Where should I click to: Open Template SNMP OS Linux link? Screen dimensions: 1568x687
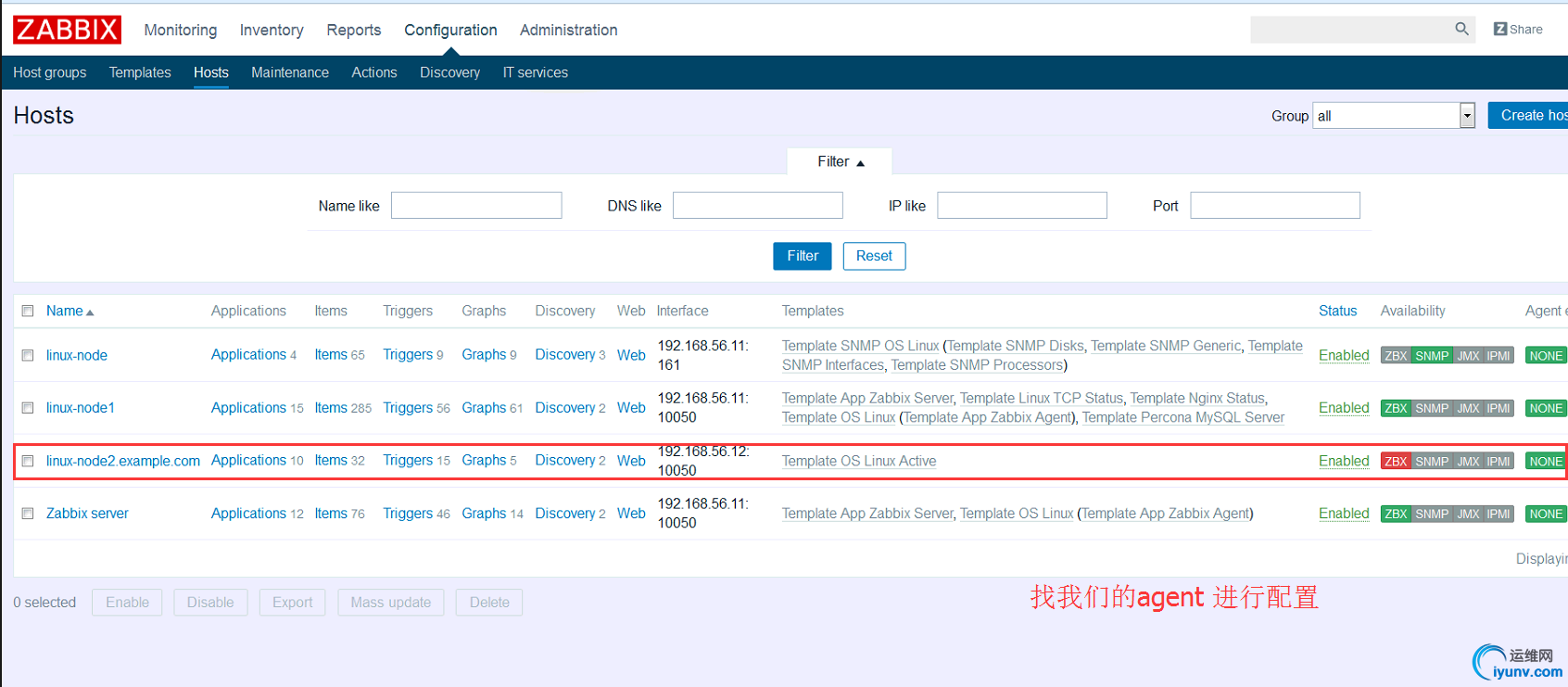[860, 346]
